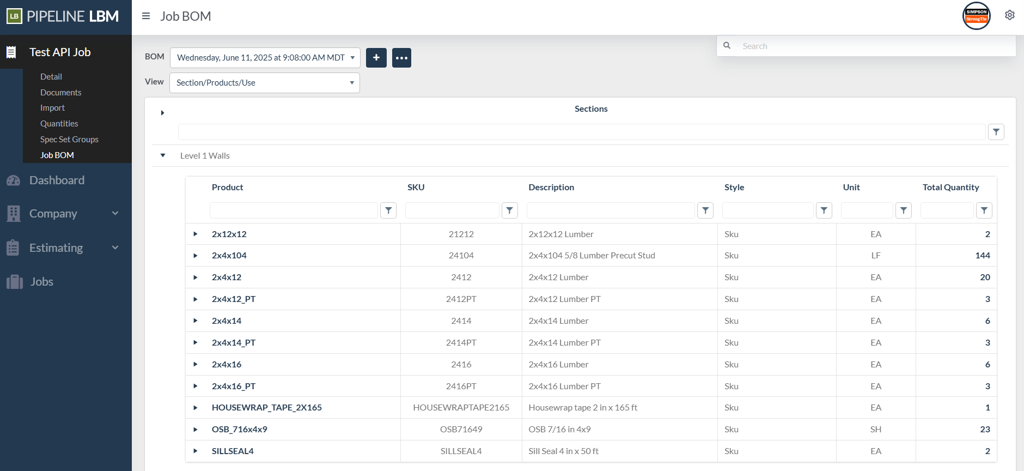
Task: Expand the HOUSEWRAP_TAPE_2X165 row
Action: click(x=195, y=408)
